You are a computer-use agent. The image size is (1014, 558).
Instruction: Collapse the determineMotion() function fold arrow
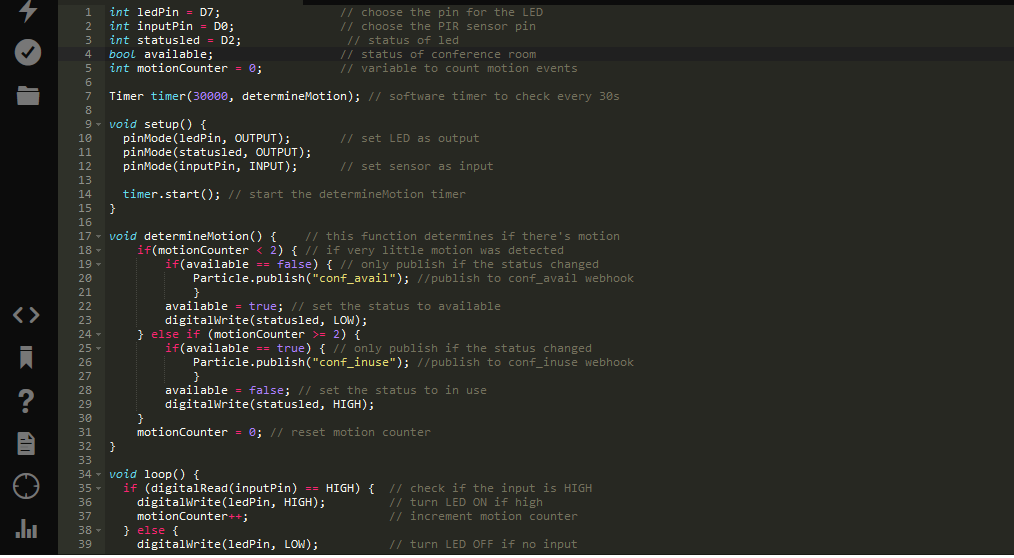coord(99,236)
